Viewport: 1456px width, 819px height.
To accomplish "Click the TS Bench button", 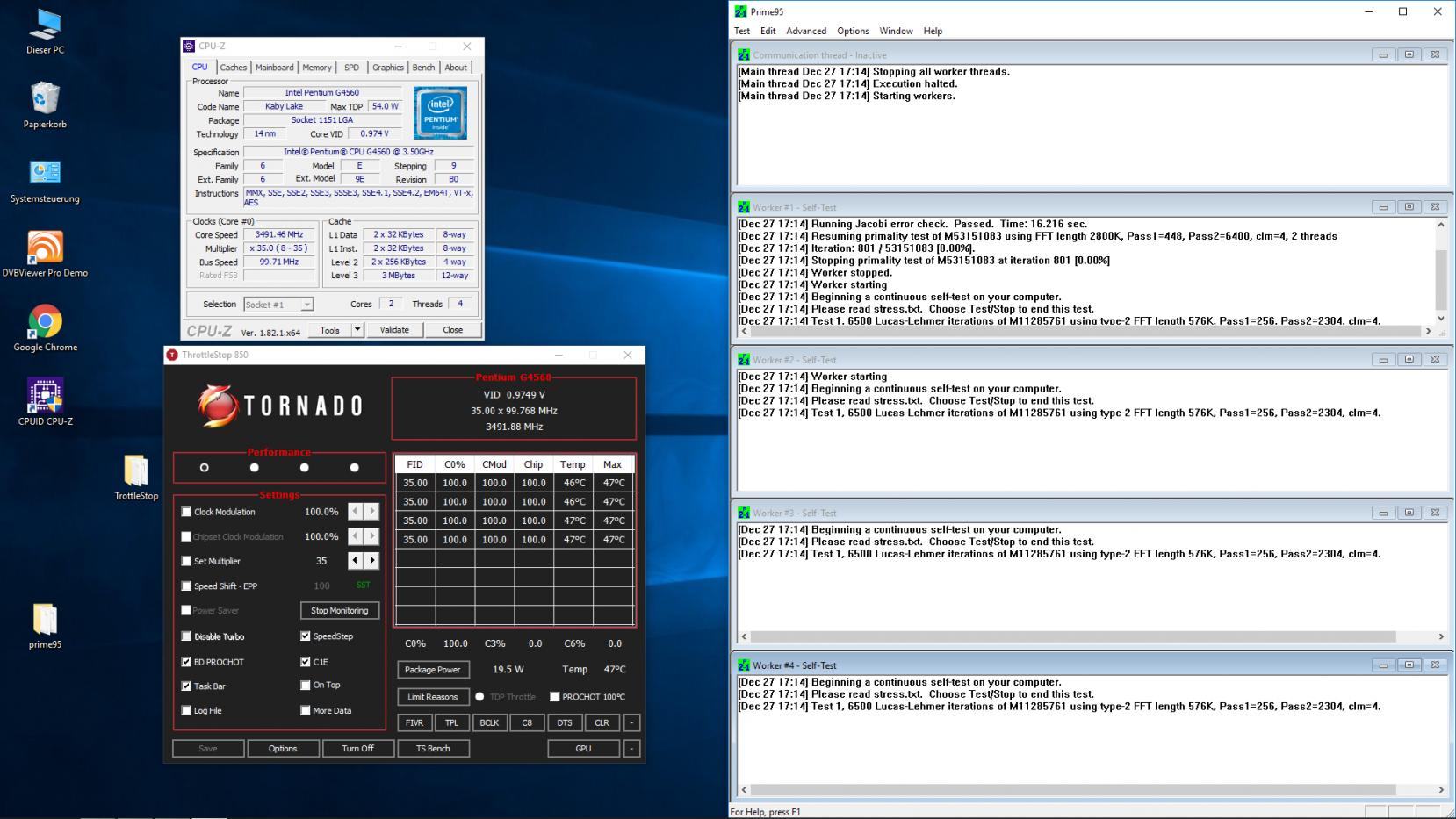I will click(x=433, y=749).
